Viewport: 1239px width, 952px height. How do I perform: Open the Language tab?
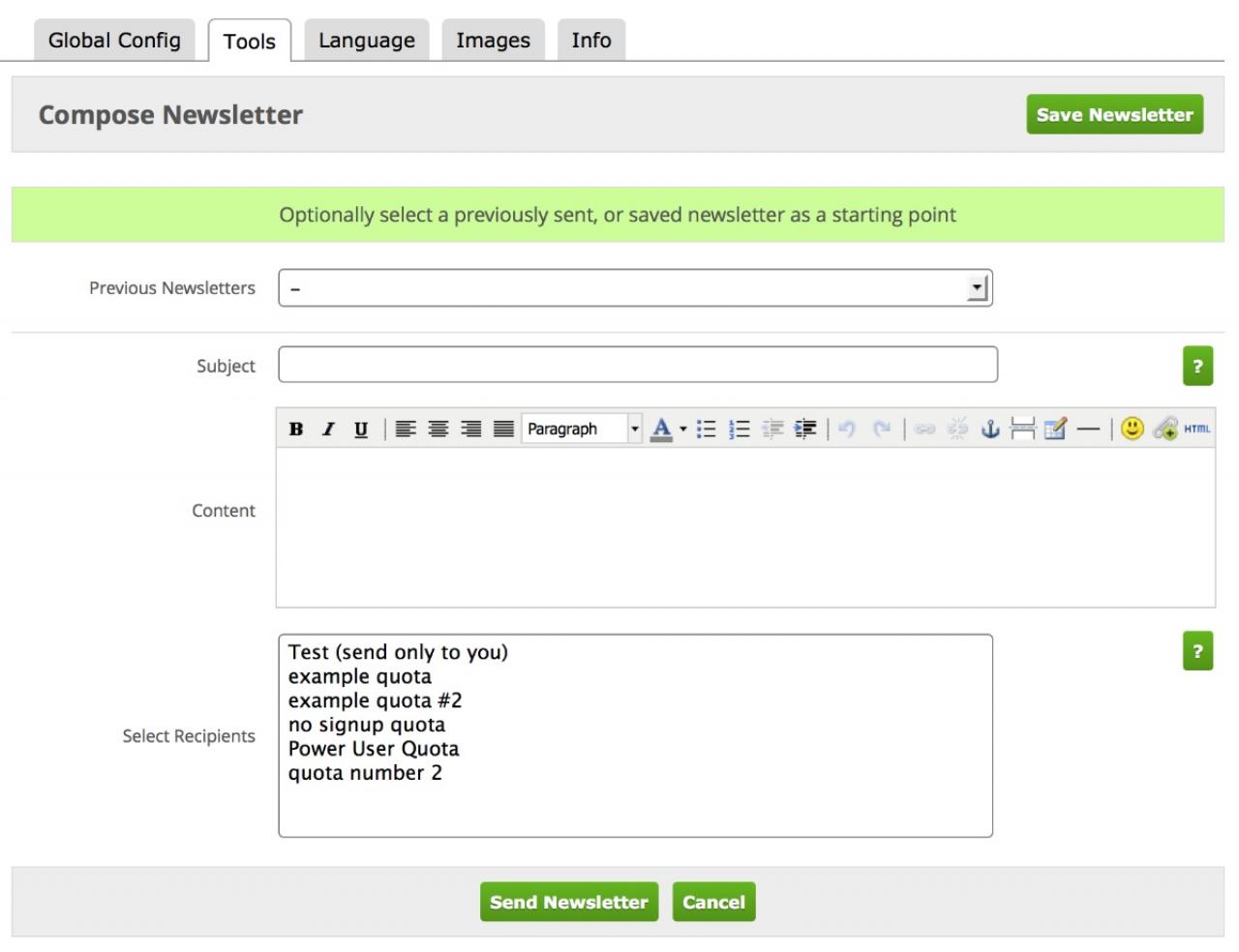click(367, 41)
